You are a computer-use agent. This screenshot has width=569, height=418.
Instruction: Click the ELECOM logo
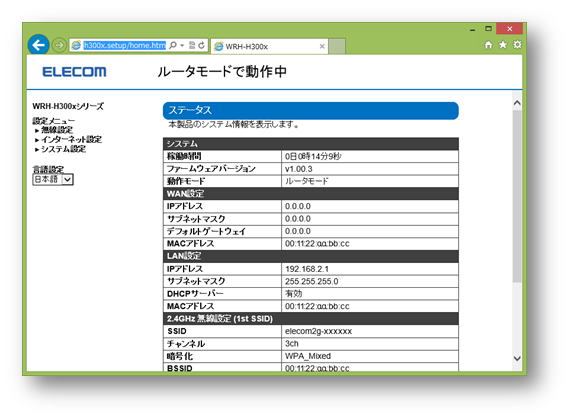tap(74, 72)
